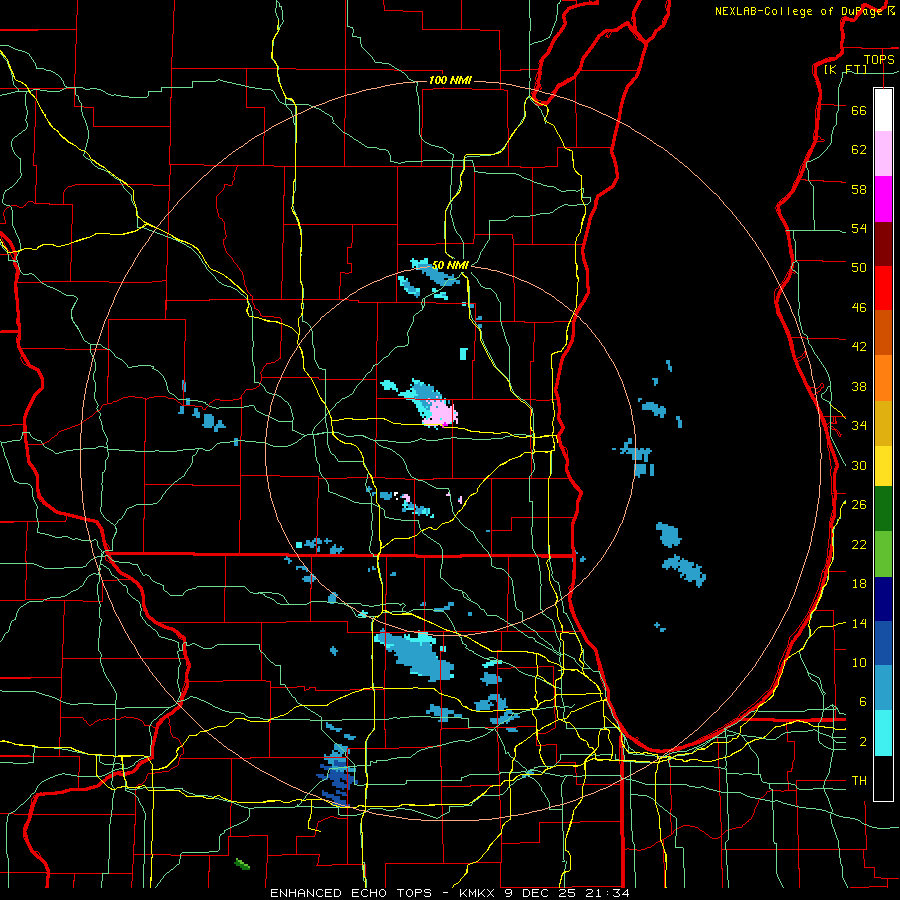Click the "21:34" timestamp in the caption

[608, 893]
